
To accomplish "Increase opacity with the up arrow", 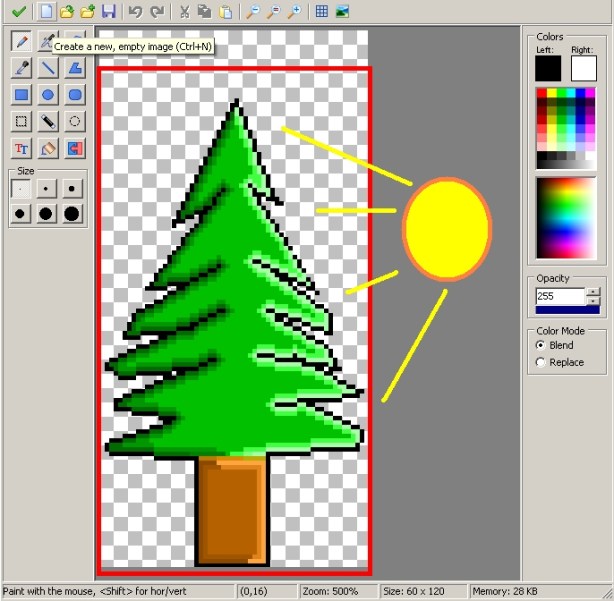I will tap(593, 292).
